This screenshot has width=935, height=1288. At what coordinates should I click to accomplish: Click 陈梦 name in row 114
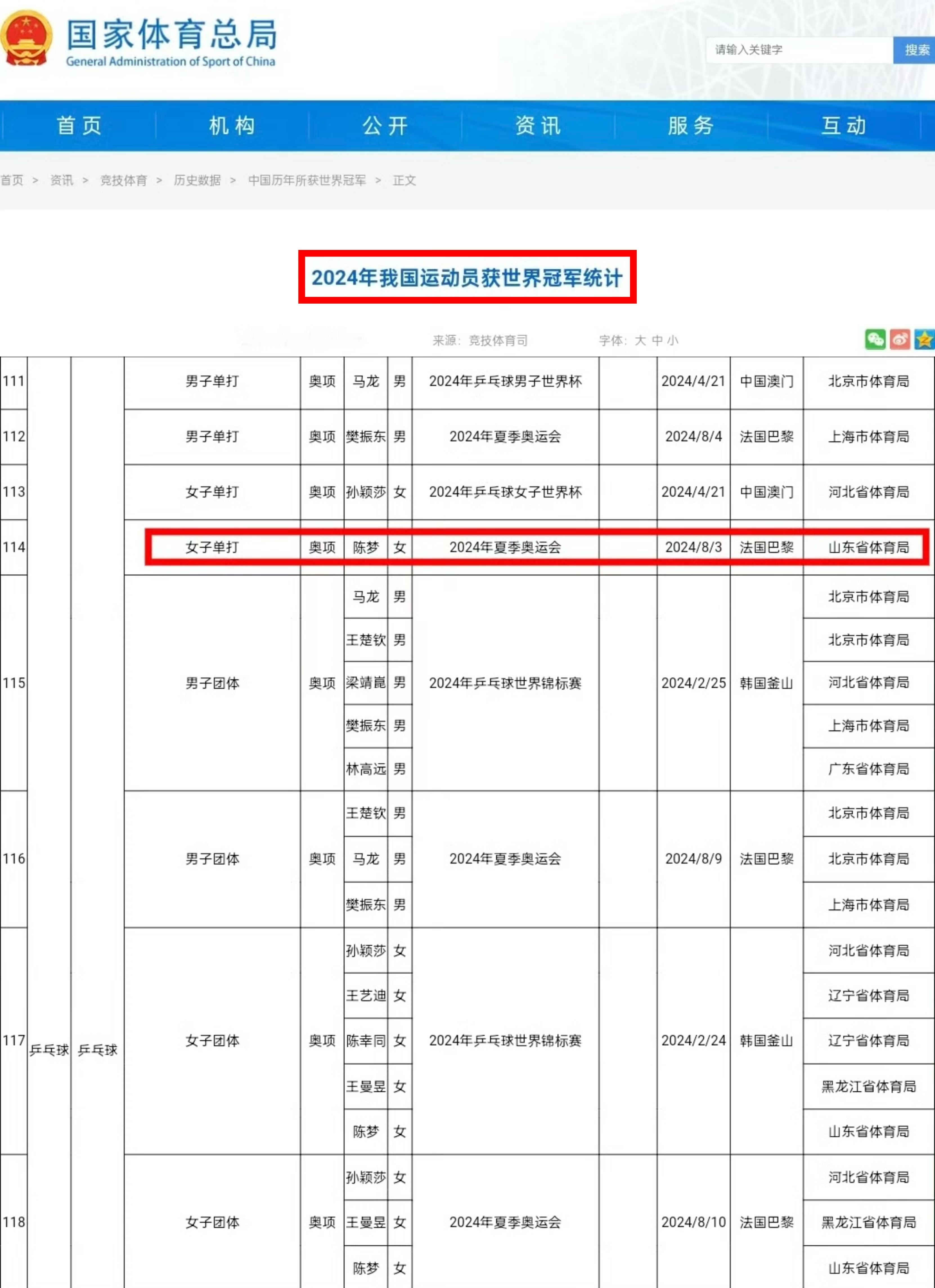pyautogui.click(x=366, y=547)
